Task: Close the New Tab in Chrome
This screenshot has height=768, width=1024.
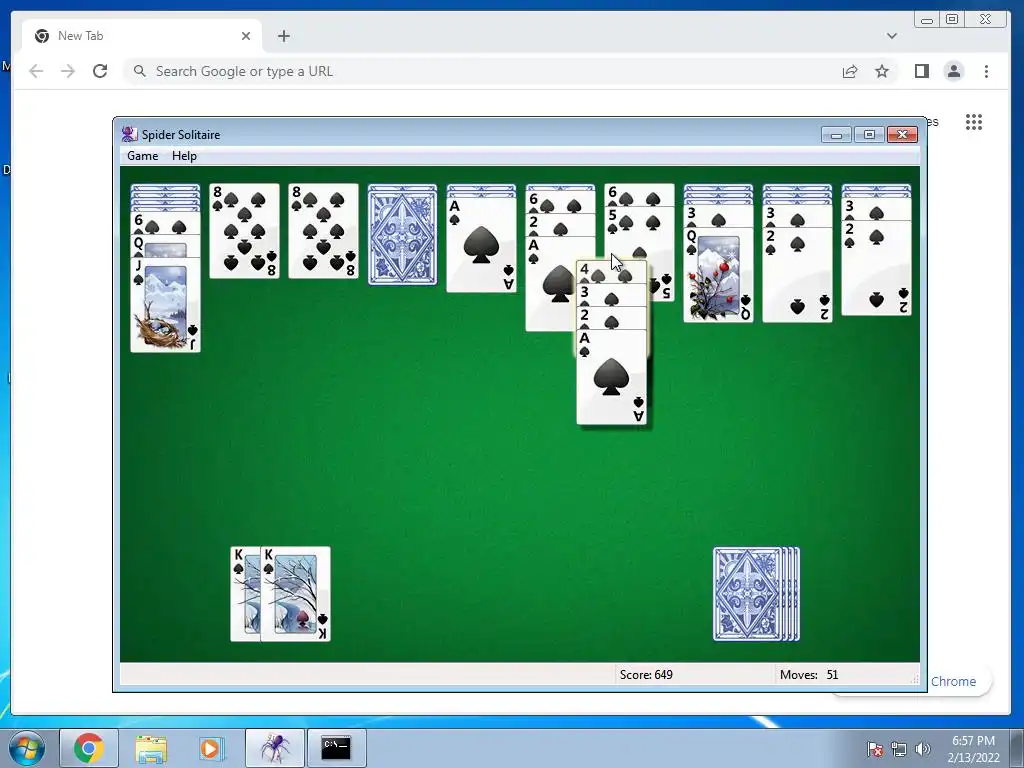Action: 246,36
